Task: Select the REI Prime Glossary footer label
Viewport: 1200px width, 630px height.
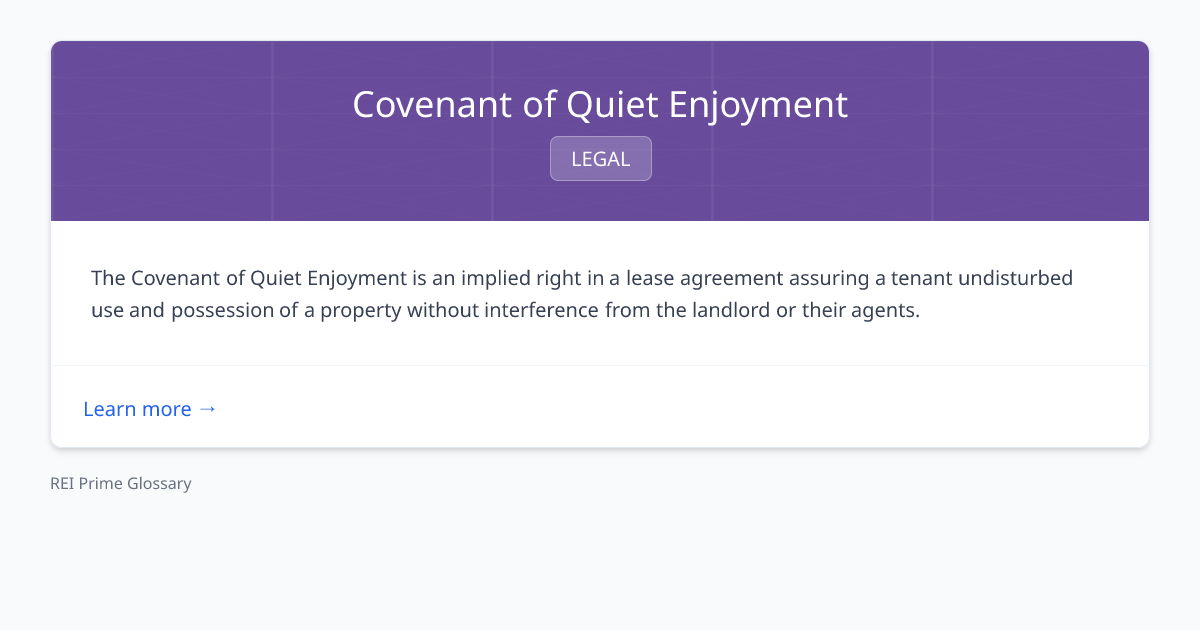Action: (120, 483)
